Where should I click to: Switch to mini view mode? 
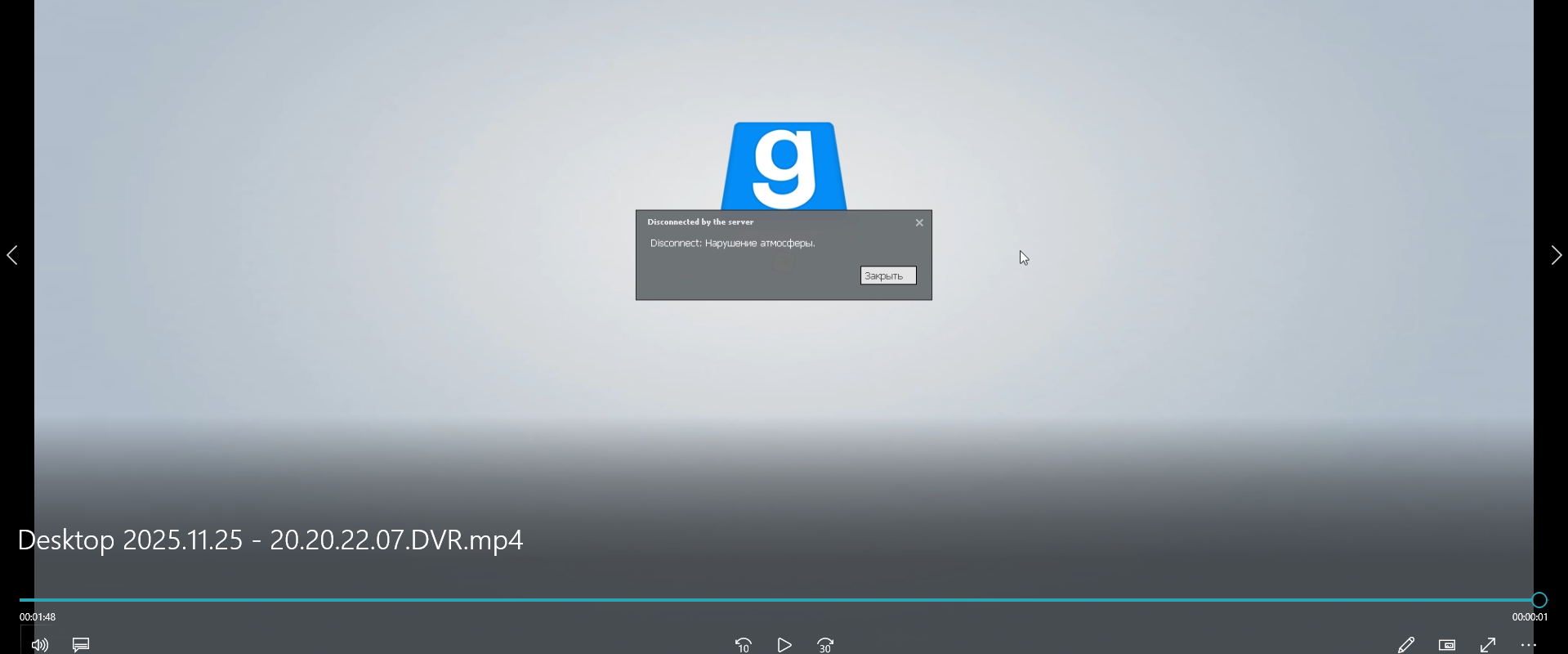(1447, 645)
